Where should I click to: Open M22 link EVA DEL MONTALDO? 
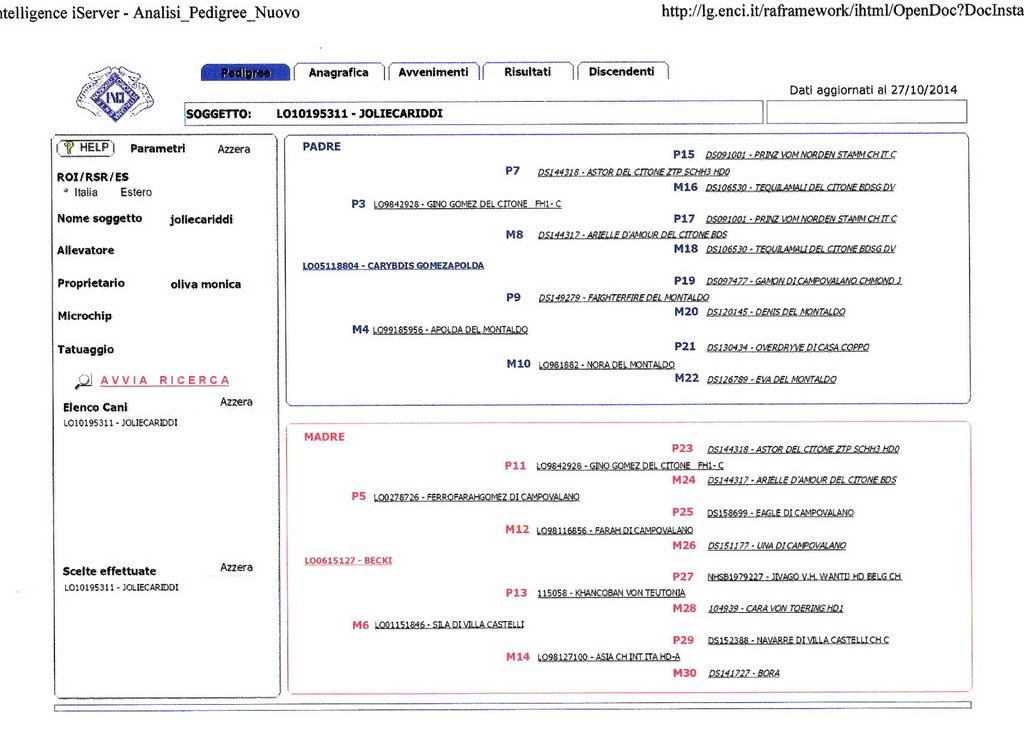772,379
